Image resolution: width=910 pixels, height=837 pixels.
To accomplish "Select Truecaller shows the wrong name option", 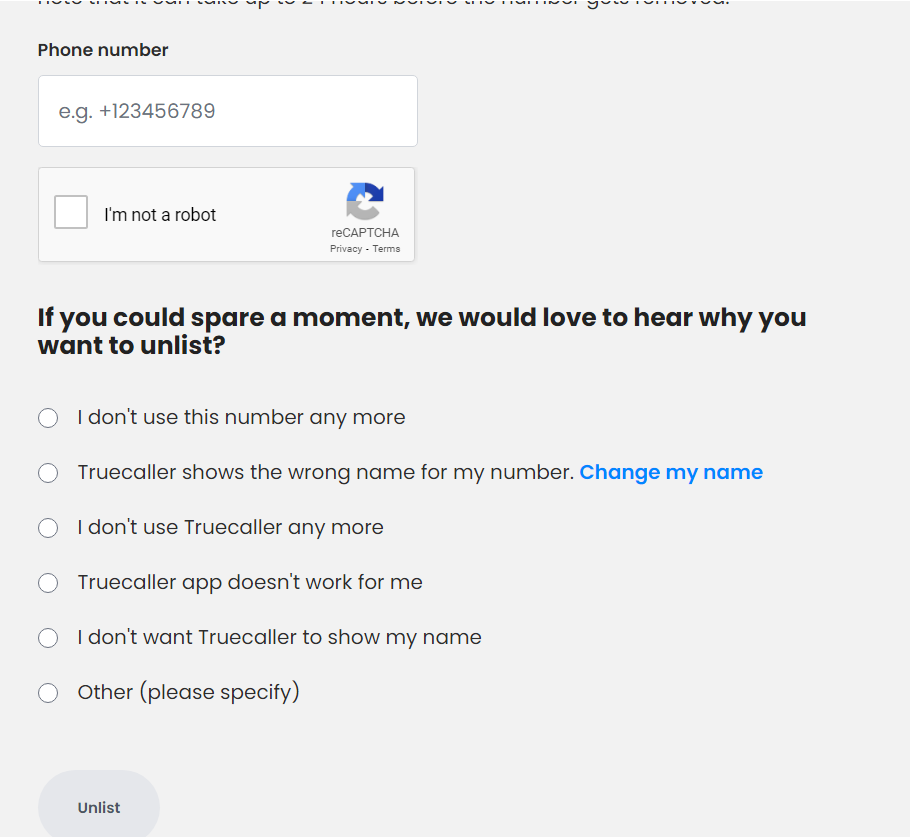I will (48, 473).
